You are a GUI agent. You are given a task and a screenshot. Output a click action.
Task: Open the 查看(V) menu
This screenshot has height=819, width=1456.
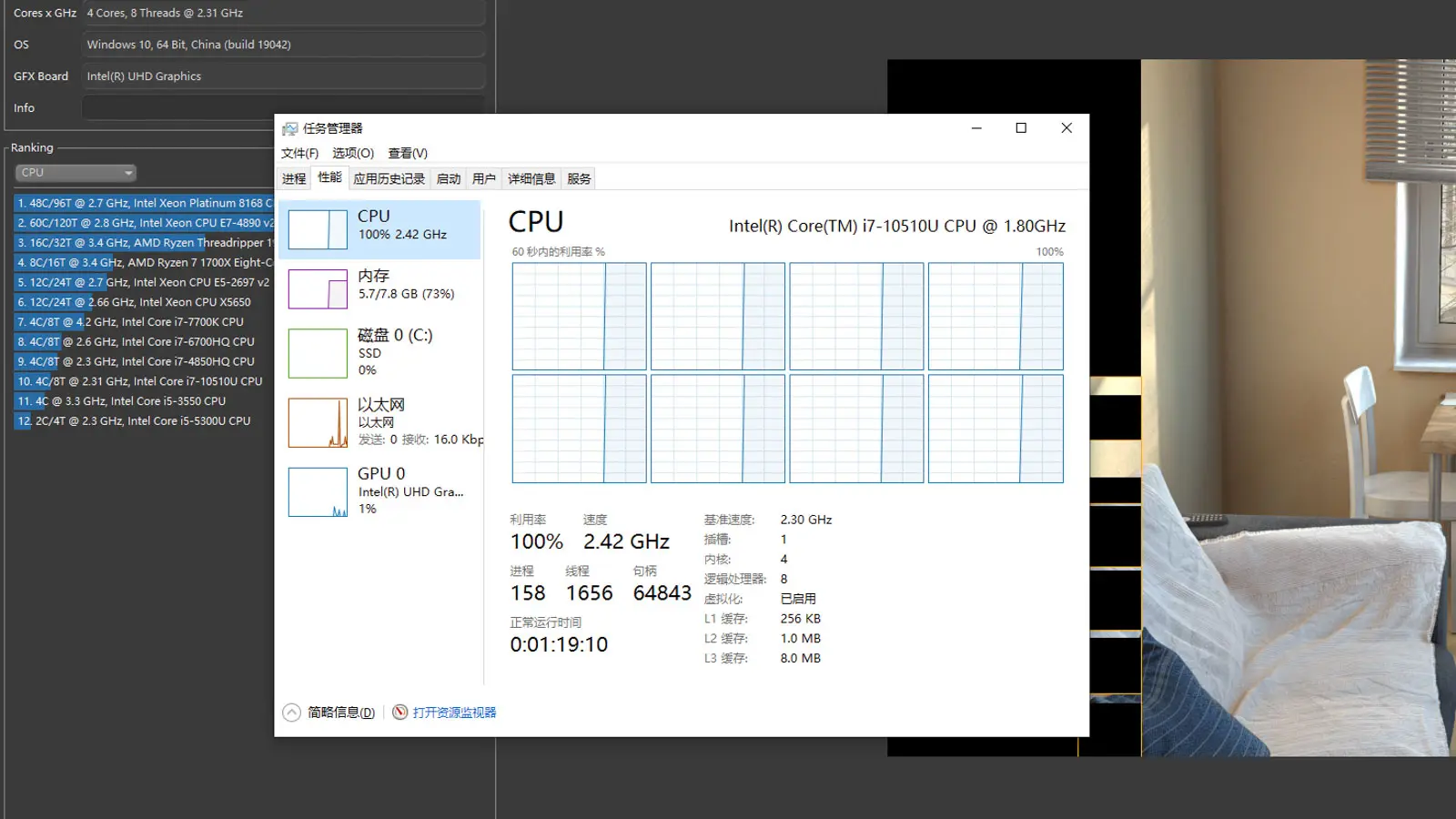coord(408,153)
